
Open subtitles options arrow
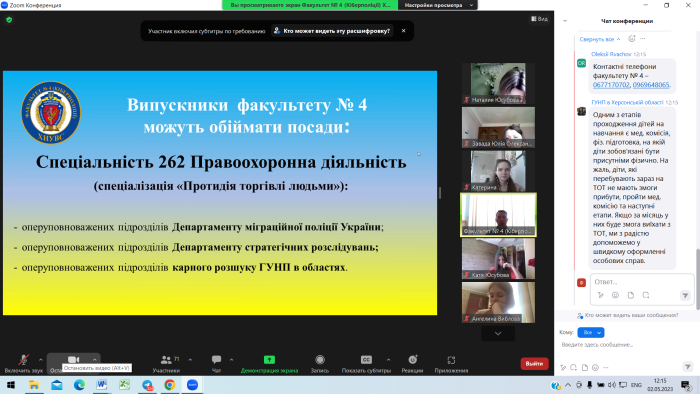point(388,360)
